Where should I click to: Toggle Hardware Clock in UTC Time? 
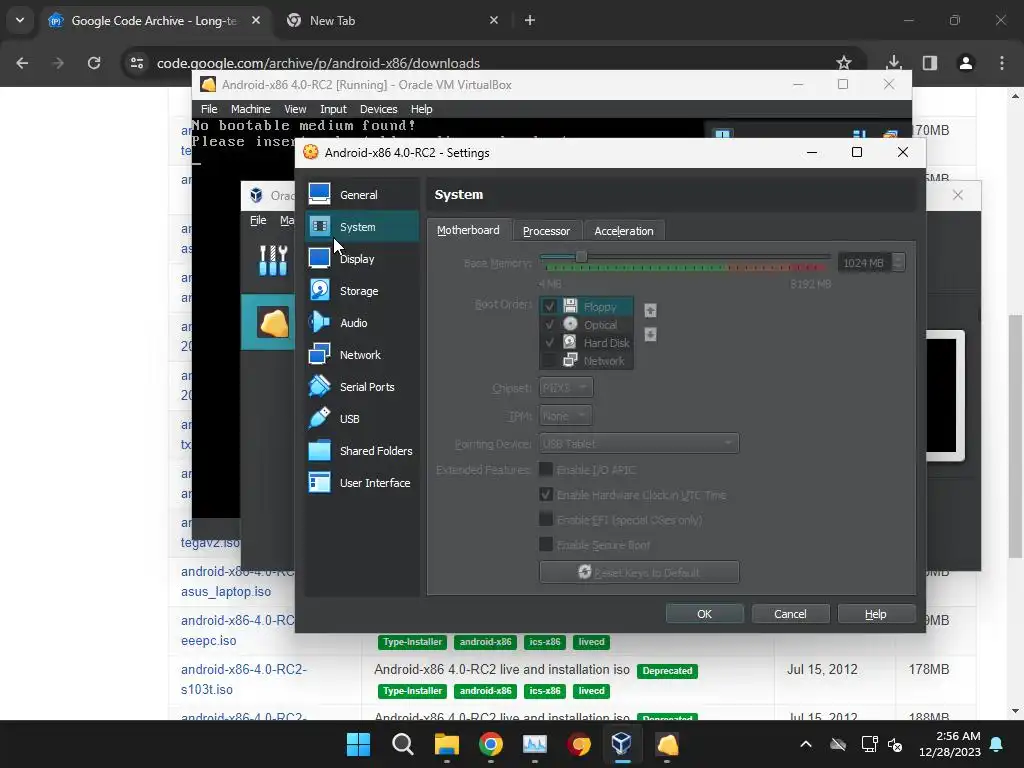click(x=546, y=494)
